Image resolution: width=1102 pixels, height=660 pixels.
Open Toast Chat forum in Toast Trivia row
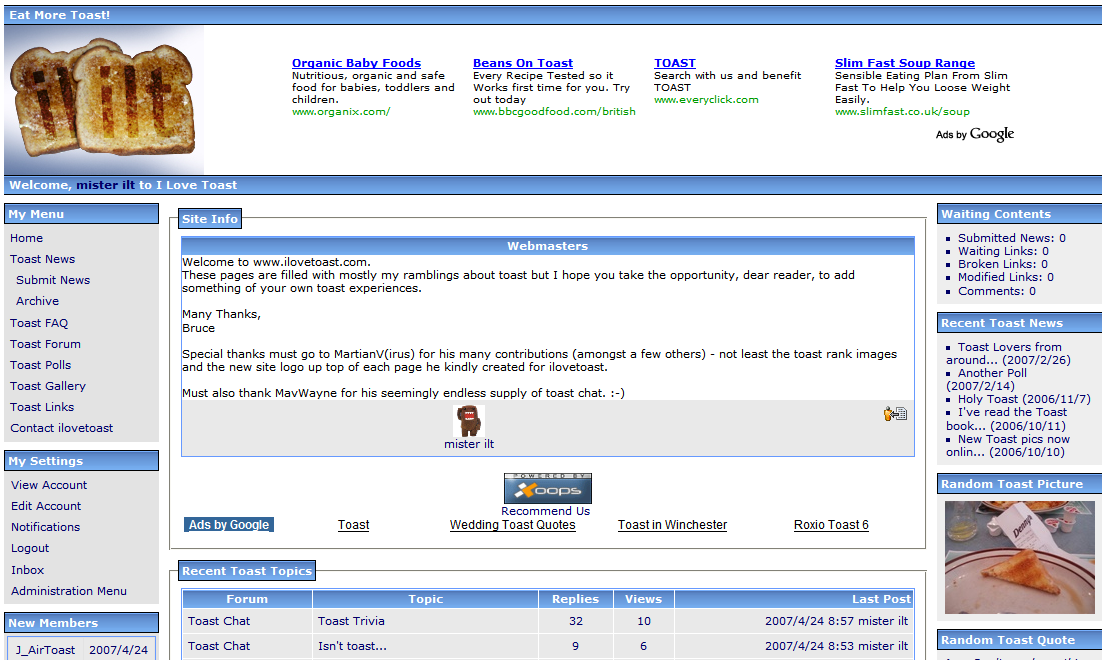(x=219, y=621)
